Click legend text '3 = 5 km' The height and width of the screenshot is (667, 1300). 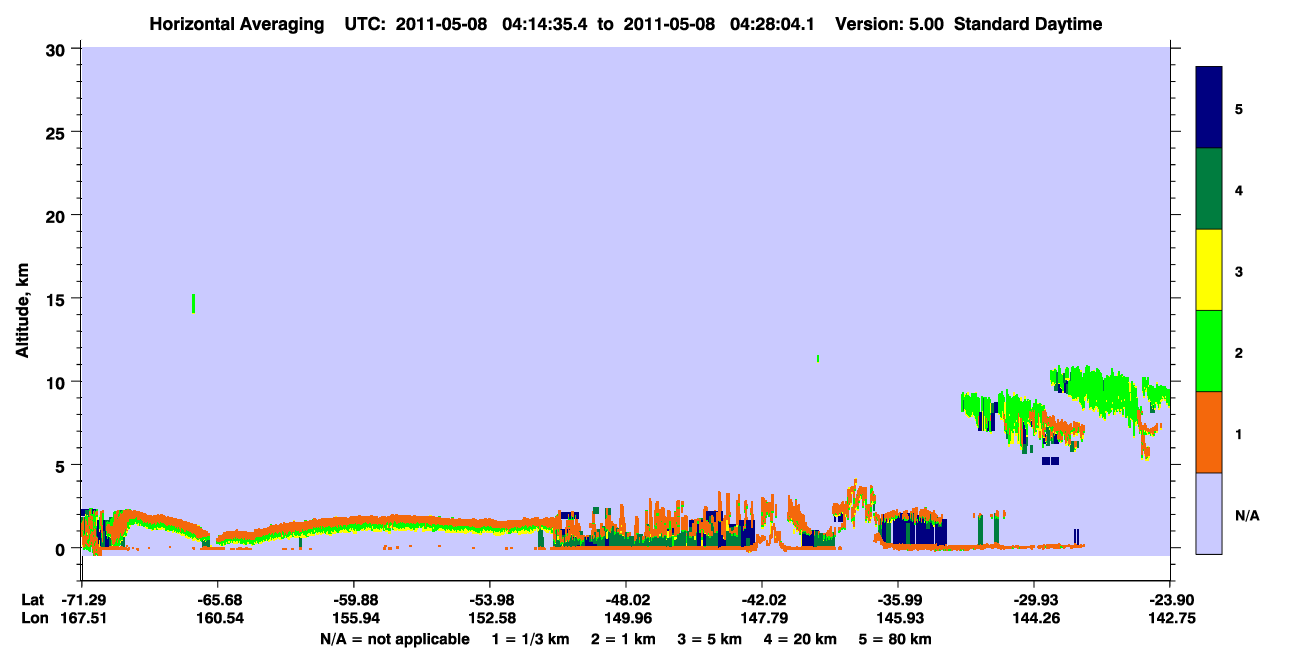tap(710, 639)
